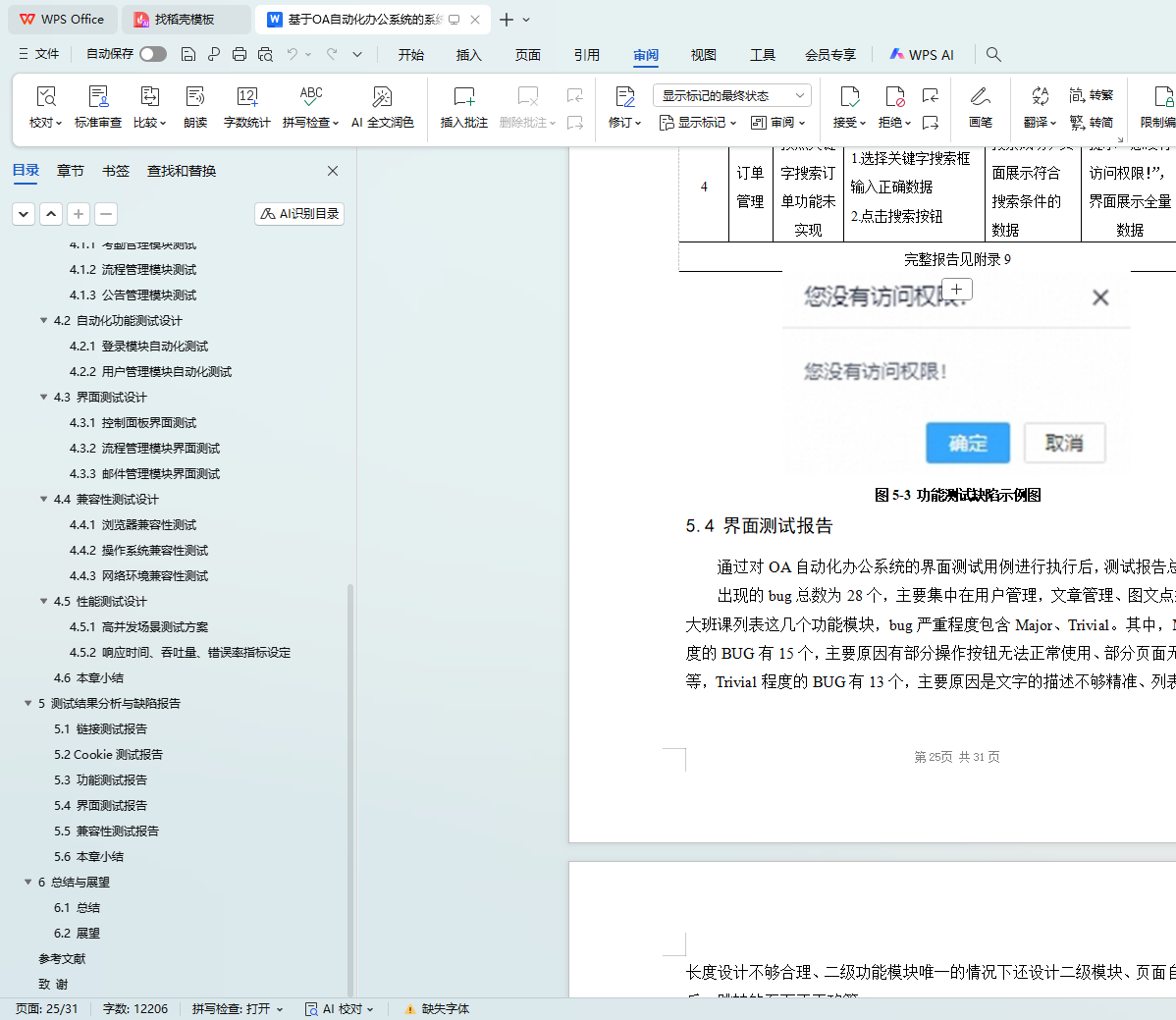Click the print icon in quick toolbar
The width and height of the screenshot is (1176, 1020).
tap(240, 54)
